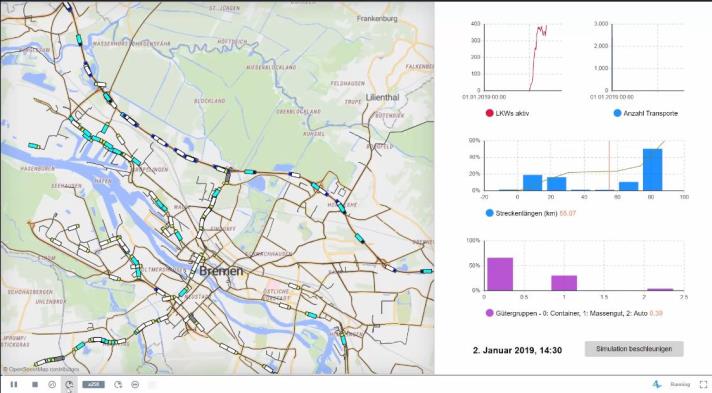Toggle the Anzahl Transporte legend series
This screenshot has width=712, height=393.
[646, 113]
